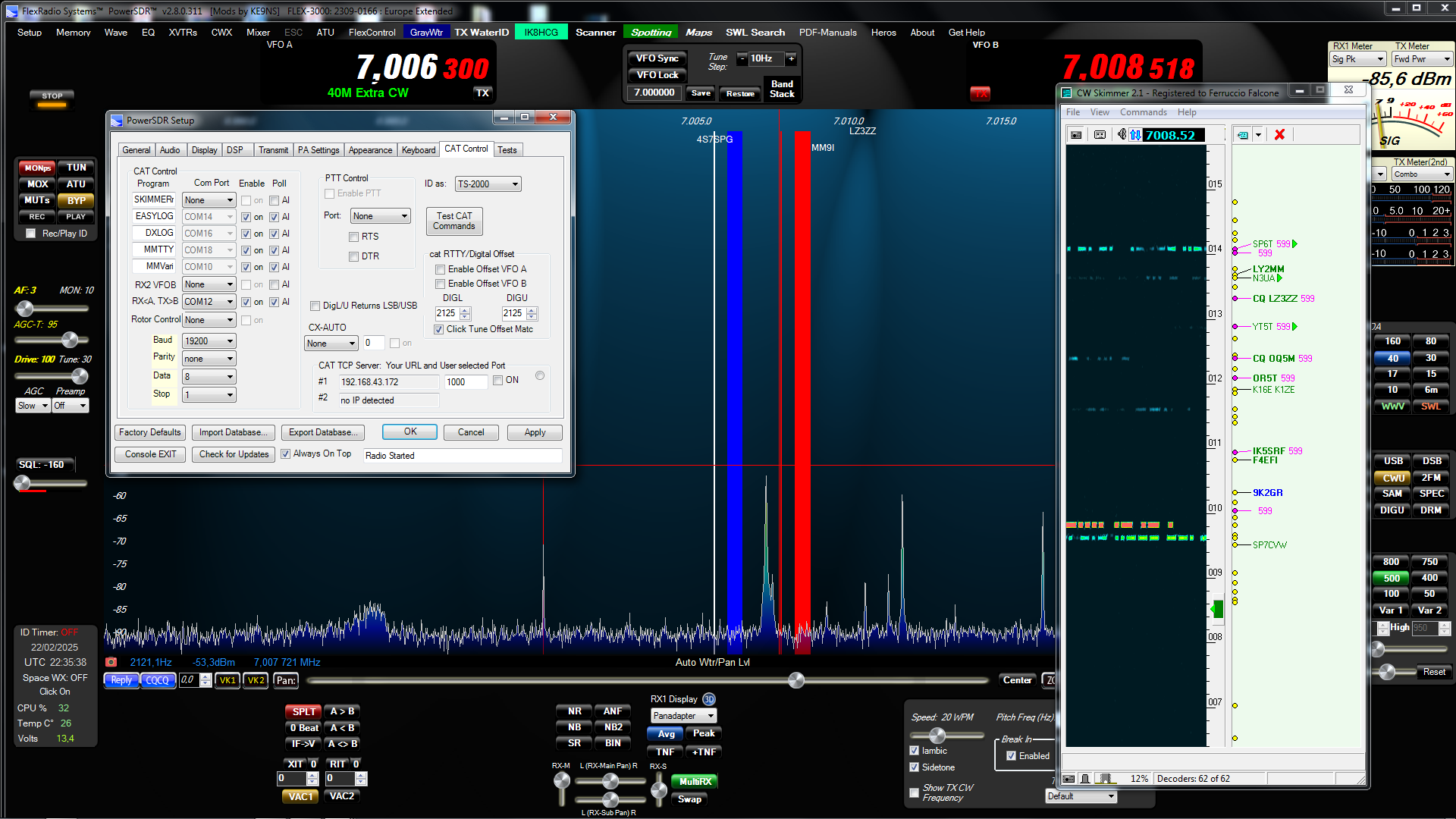Click the blue up-down arrows frequency icon
Image resolution: width=1456 pixels, height=819 pixels.
point(1135,135)
